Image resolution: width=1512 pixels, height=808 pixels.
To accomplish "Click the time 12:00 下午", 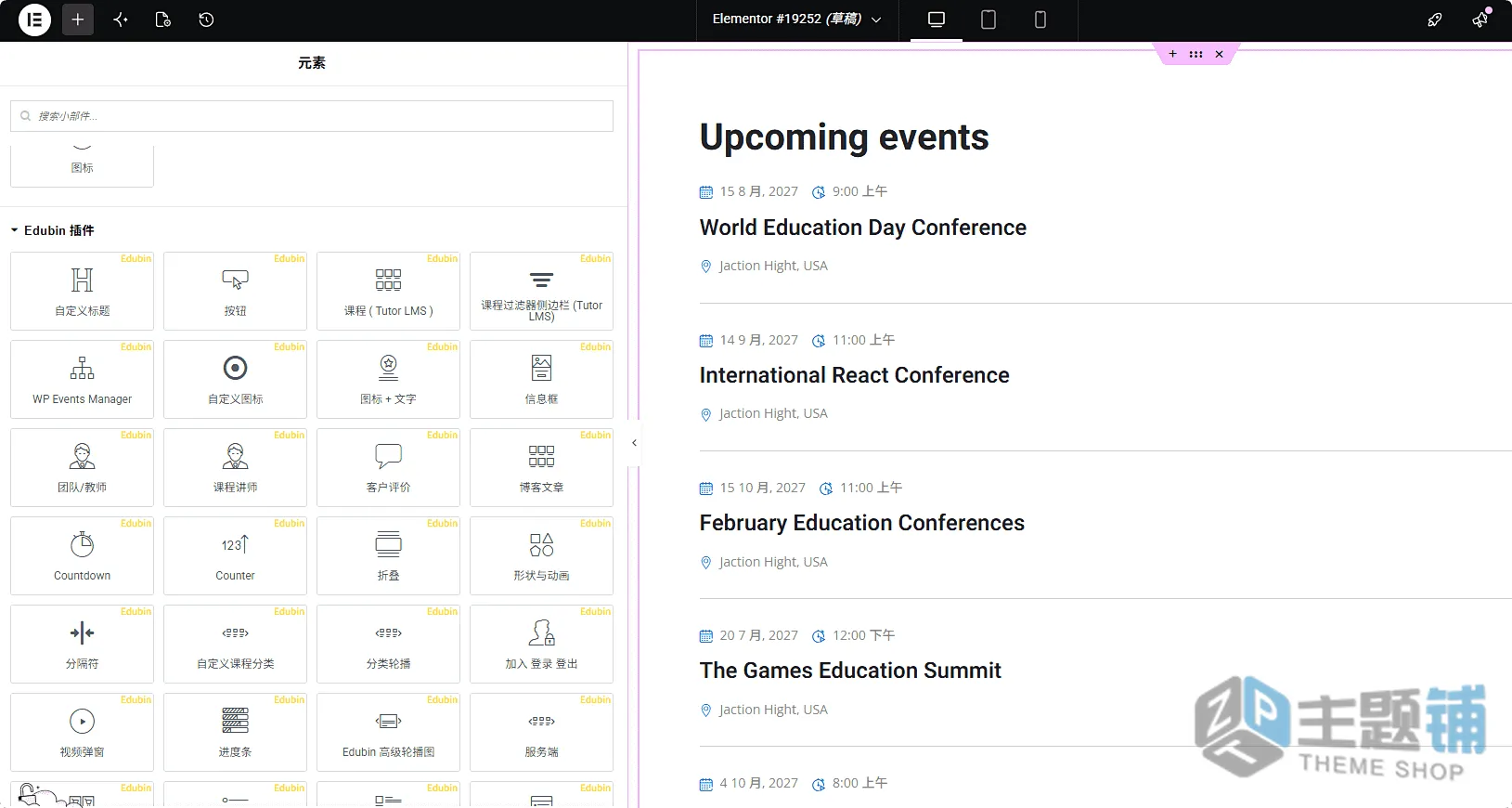I will click(x=863, y=635).
